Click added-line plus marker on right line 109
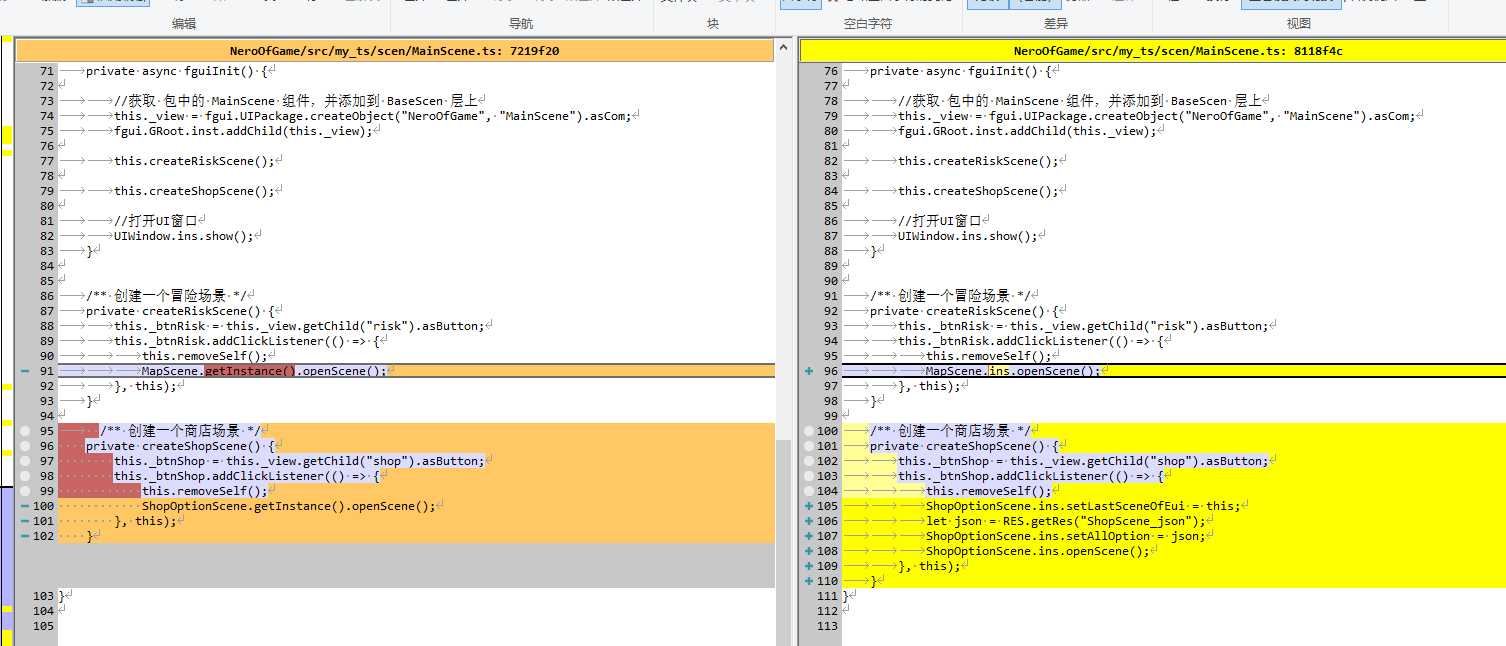Screen dimensions: 1506x646 click(x=808, y=566)
